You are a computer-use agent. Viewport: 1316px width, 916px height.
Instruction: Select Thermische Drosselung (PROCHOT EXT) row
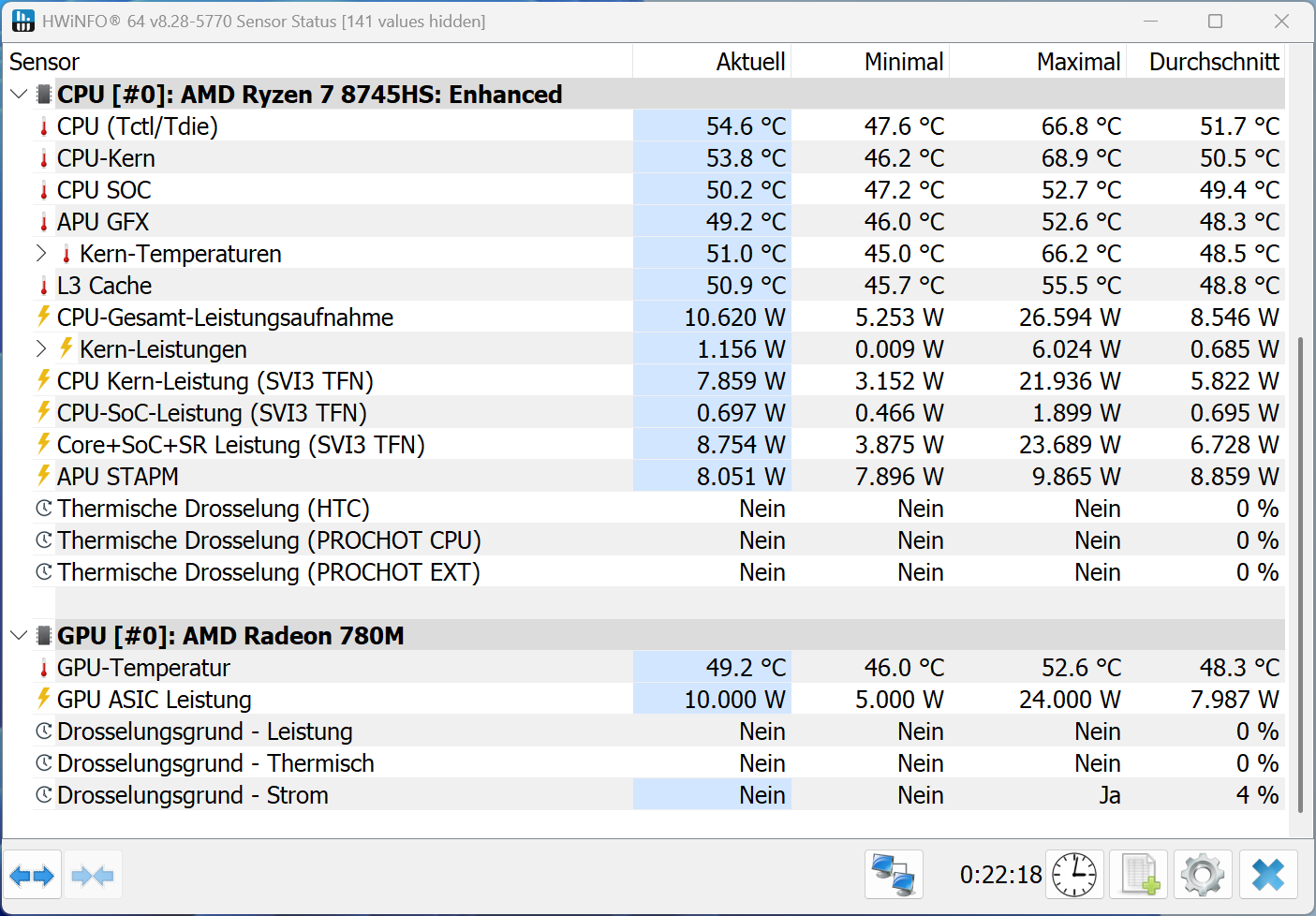point(658,572)
